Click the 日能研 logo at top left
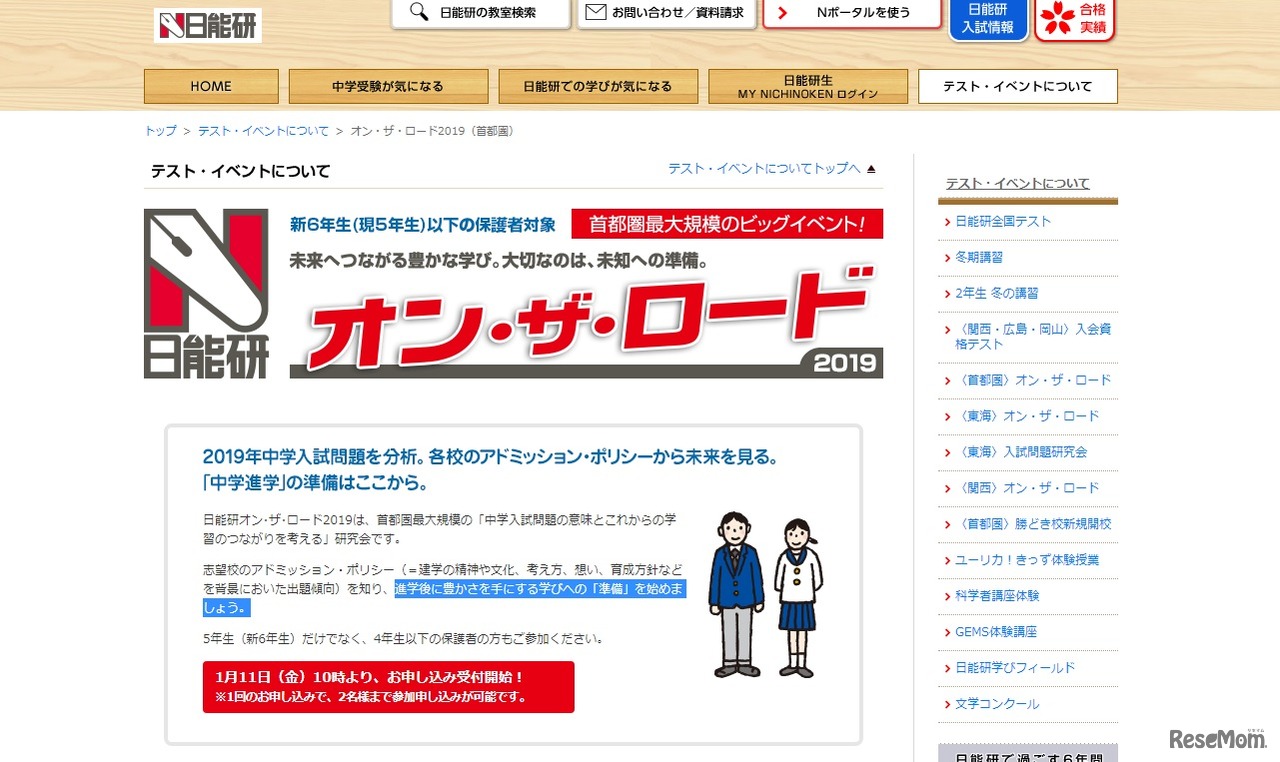The width and height of the screenshot is (1280, 762). pyautogui.click(x=207, y=24)
